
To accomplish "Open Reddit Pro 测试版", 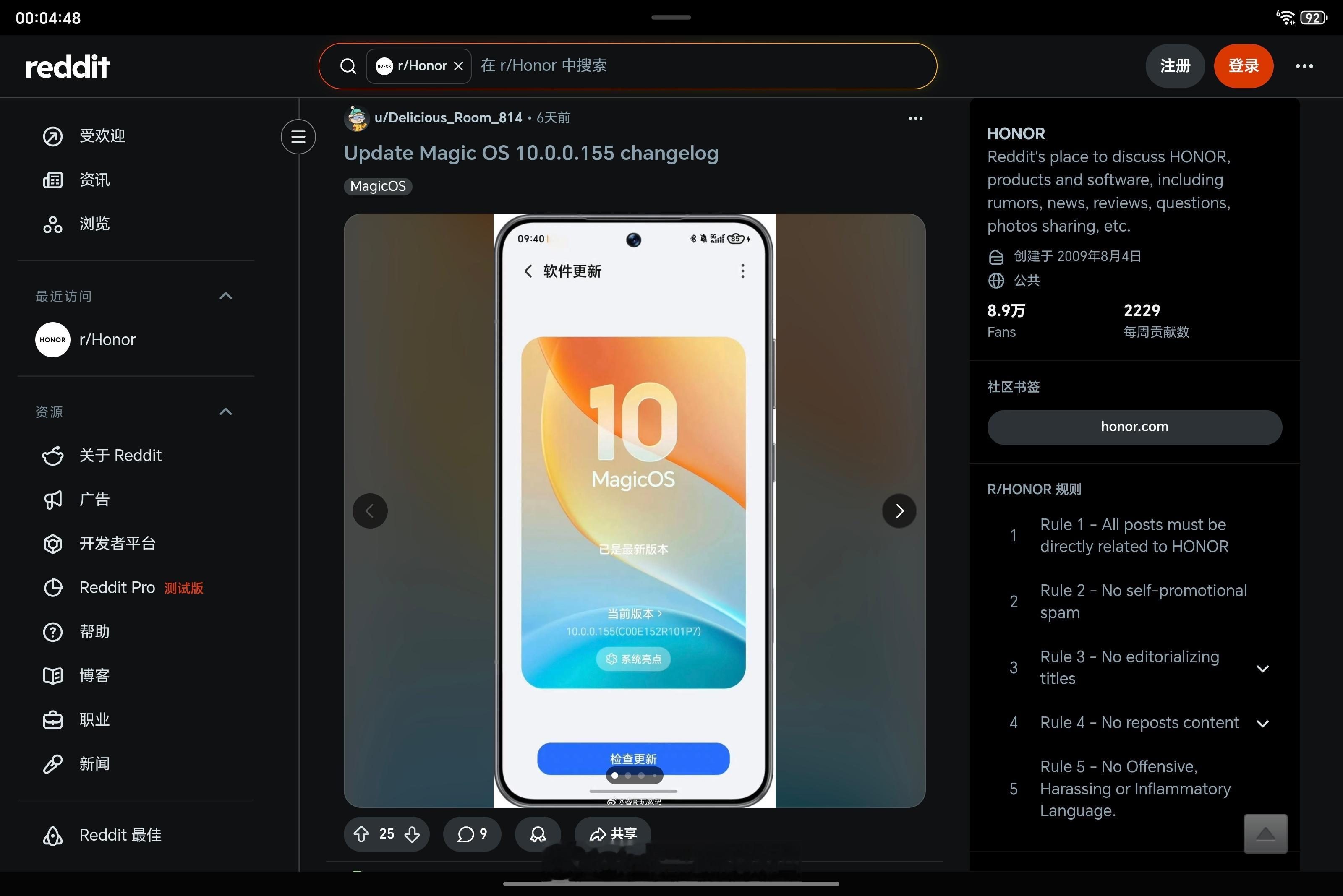I will click(x=136, y=587).
